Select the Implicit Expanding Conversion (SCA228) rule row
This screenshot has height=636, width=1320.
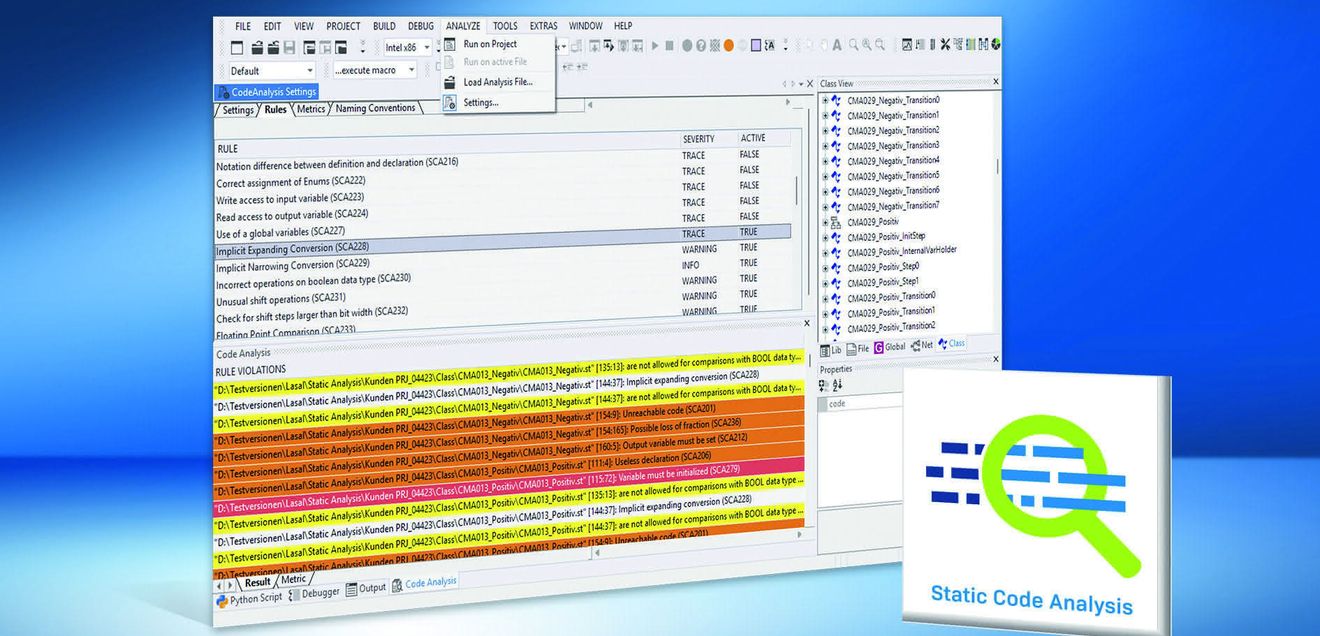pyautogui.click(x=504, y=247)
